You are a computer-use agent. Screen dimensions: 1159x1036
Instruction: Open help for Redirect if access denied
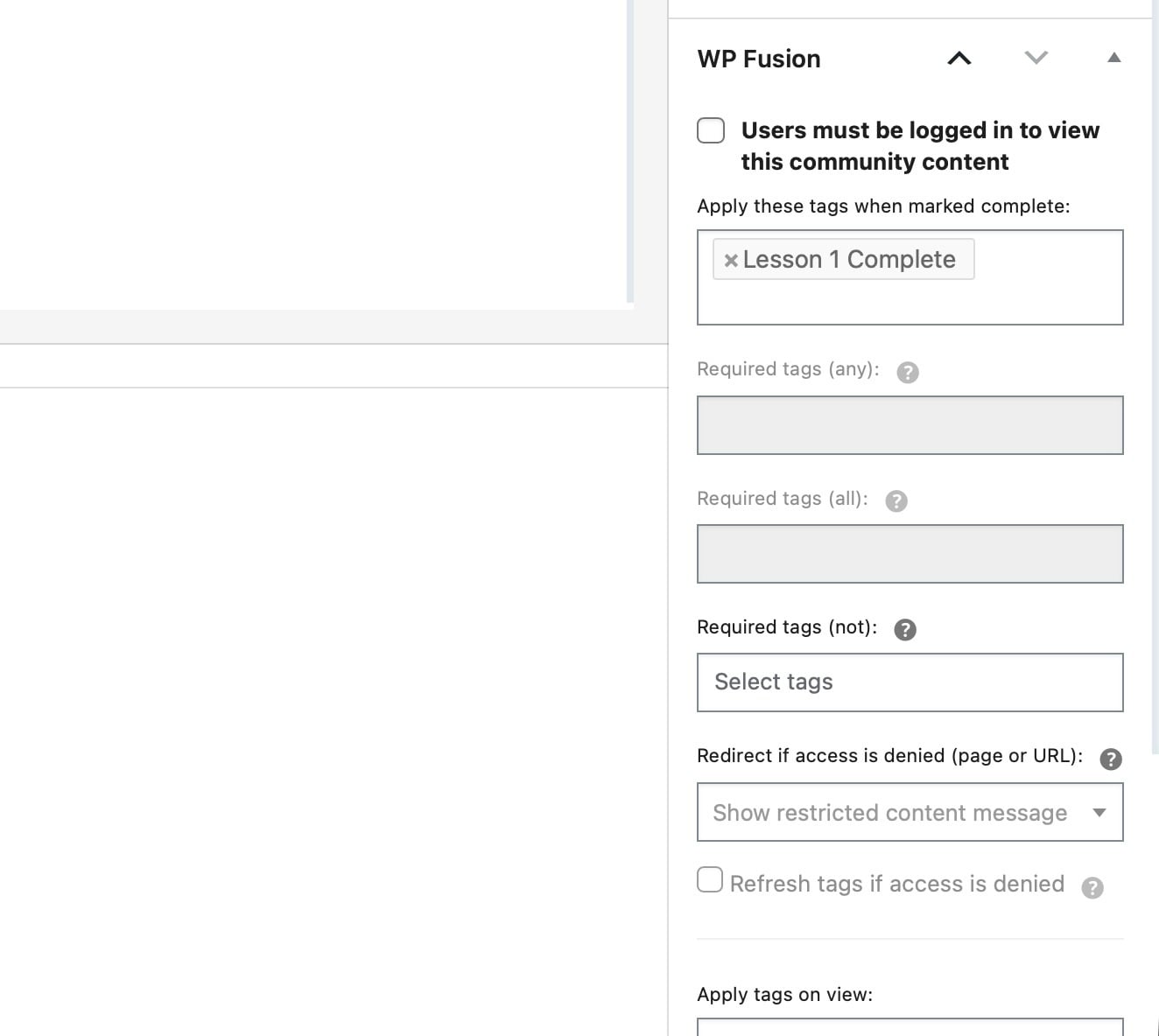[1110, 759]
